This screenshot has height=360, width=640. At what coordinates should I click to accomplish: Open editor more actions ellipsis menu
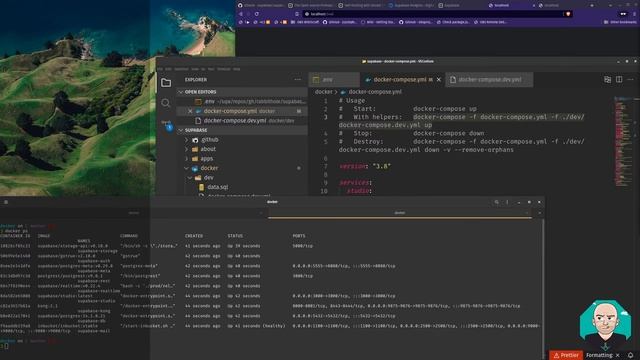point(631,80)
